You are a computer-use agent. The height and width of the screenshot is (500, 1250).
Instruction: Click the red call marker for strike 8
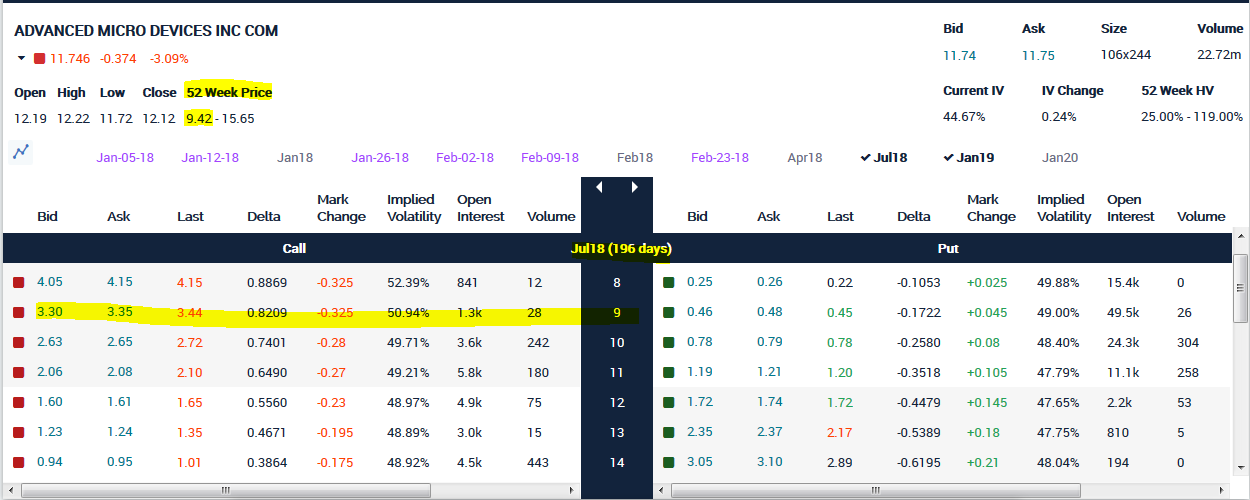19,283
